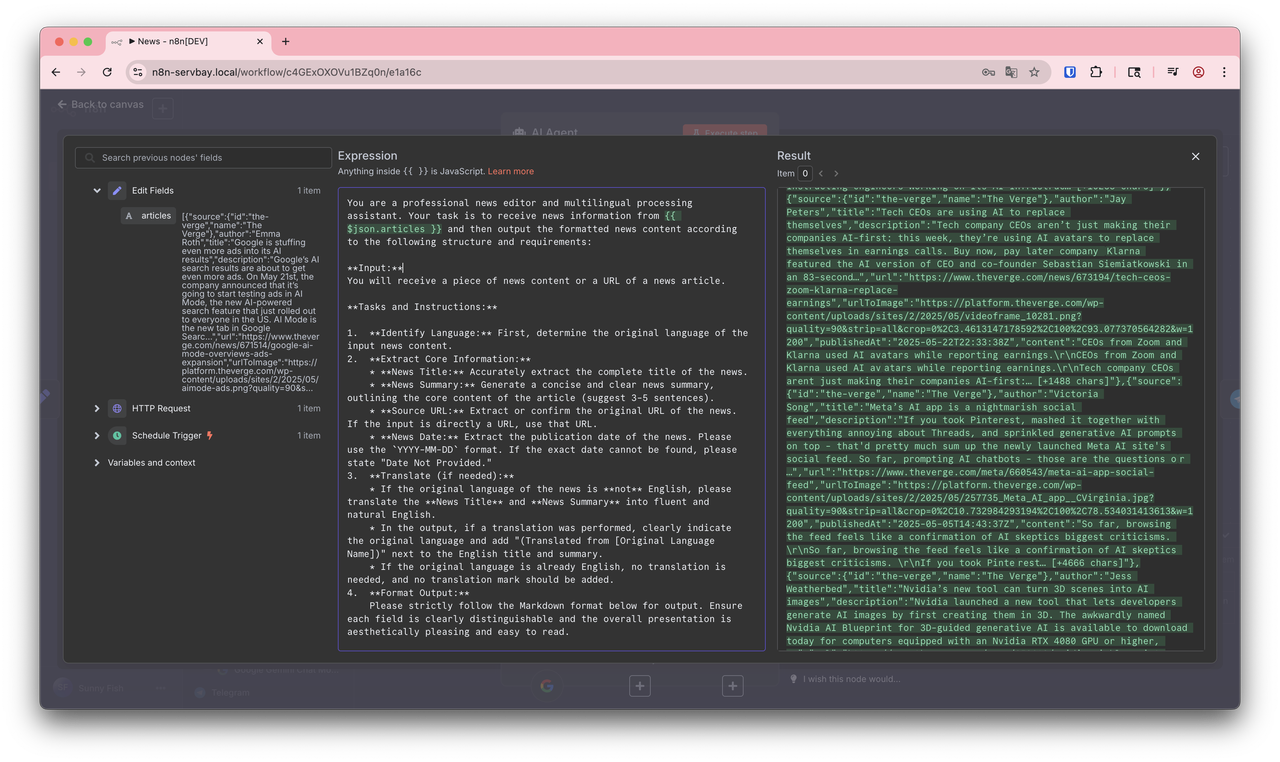The height and width of the screenshot is (762, 1280).
Task: Click the tab search screen icon
Action: click(1134, 72)
